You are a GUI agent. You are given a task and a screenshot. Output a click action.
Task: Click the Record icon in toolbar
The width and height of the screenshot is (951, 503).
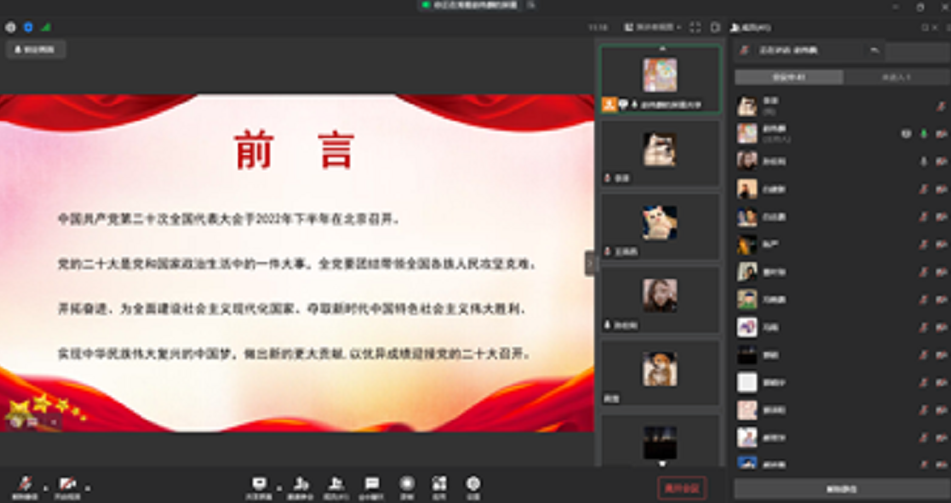pos(407,486)
